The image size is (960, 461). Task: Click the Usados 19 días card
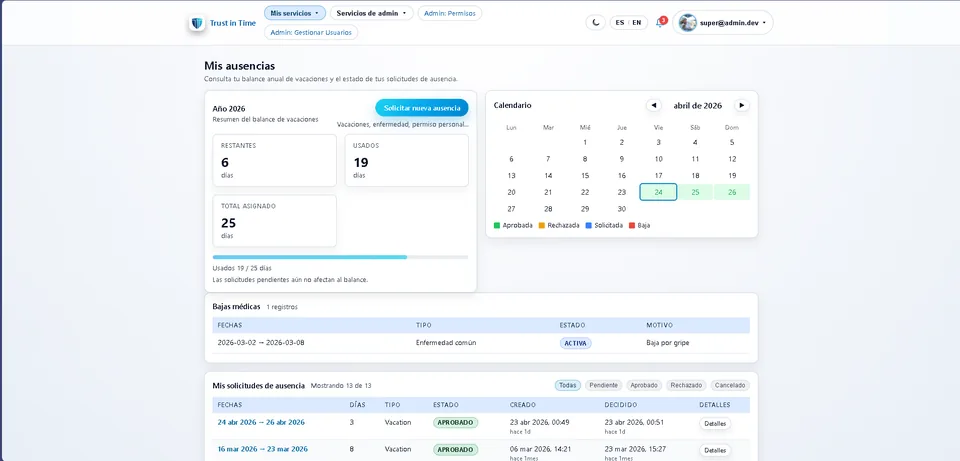click(407, 160)
